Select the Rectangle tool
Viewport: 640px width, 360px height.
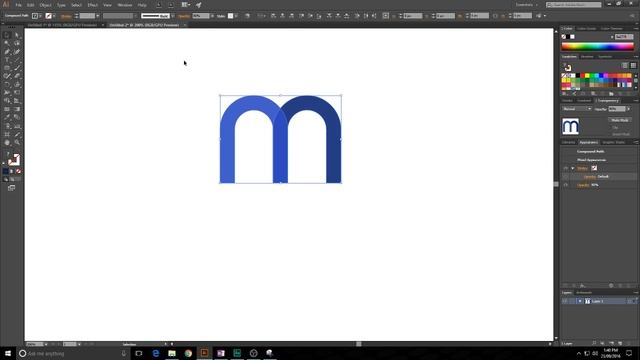pos(7,68)
